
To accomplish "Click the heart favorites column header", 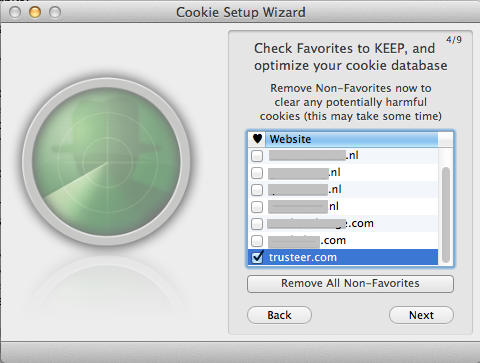I will pyautogui.click(x=257, y=139).
